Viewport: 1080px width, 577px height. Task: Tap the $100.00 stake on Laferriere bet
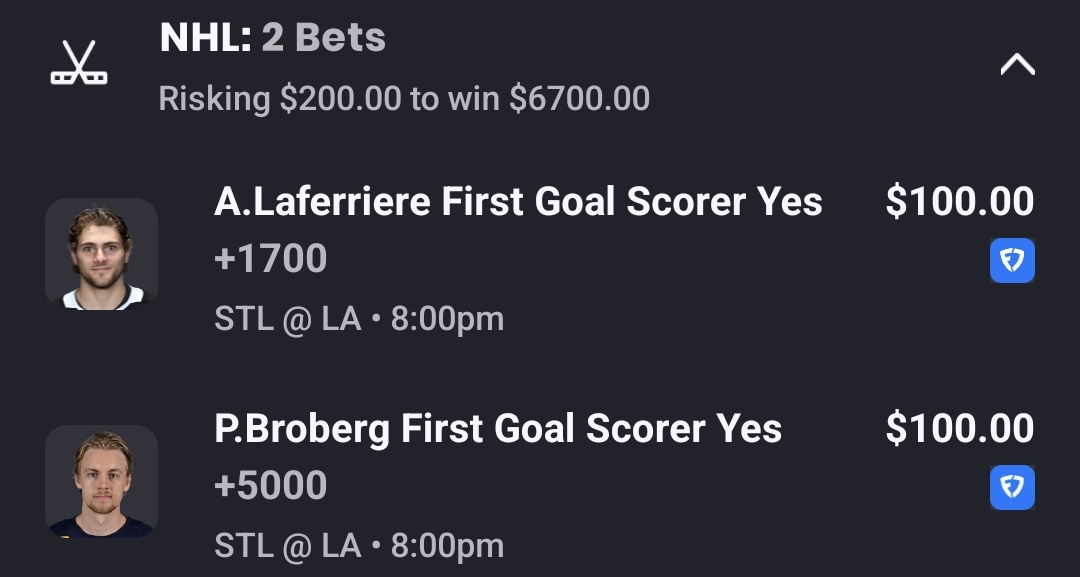[960, 202]
